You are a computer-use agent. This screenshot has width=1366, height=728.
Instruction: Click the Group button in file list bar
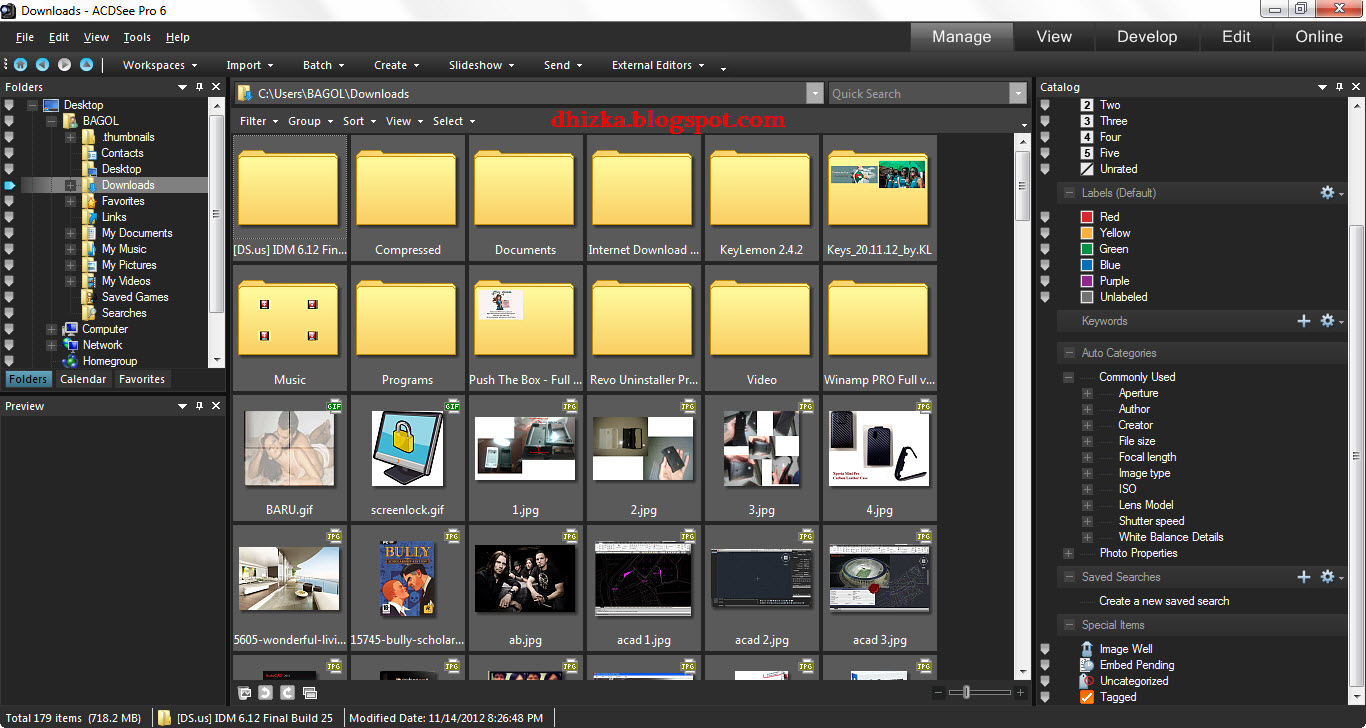point(311,121)
